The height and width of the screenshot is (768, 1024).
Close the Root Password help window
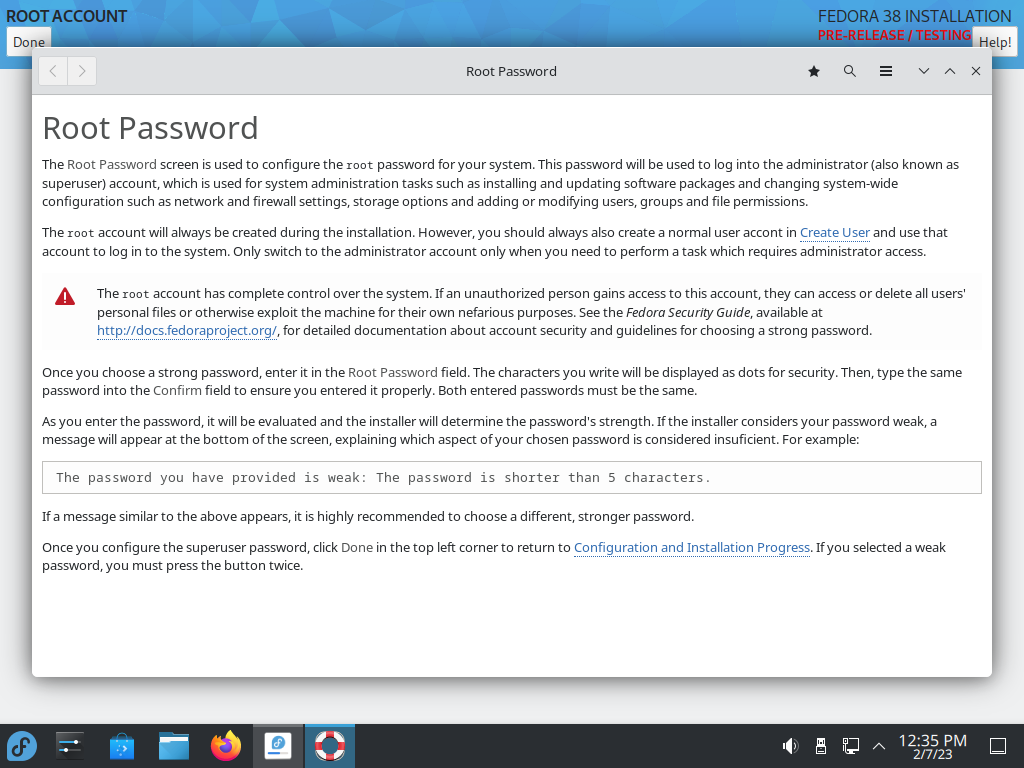coord(976,71)
